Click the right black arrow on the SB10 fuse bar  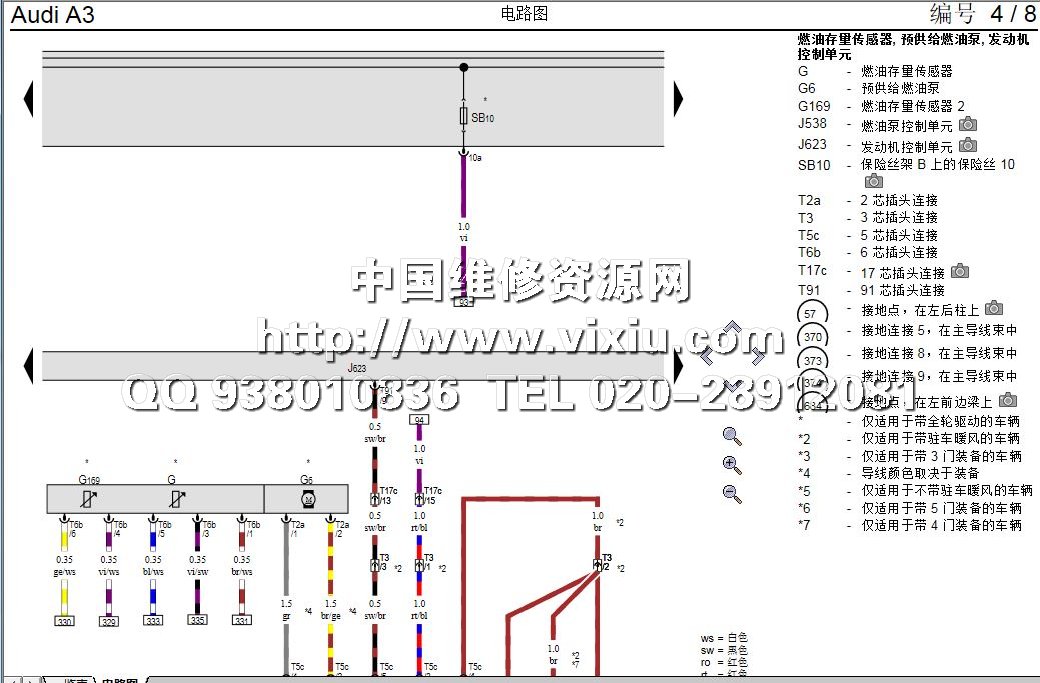678,99
